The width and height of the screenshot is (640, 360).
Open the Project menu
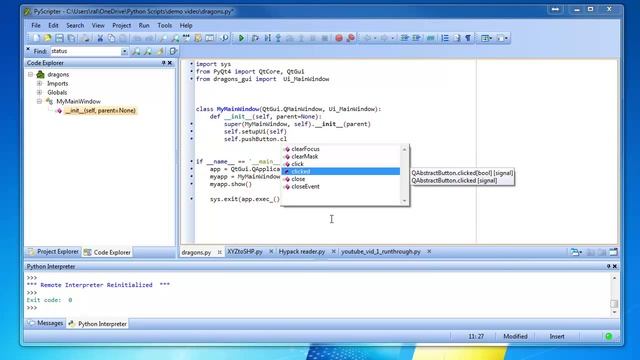tap(122, 25)
